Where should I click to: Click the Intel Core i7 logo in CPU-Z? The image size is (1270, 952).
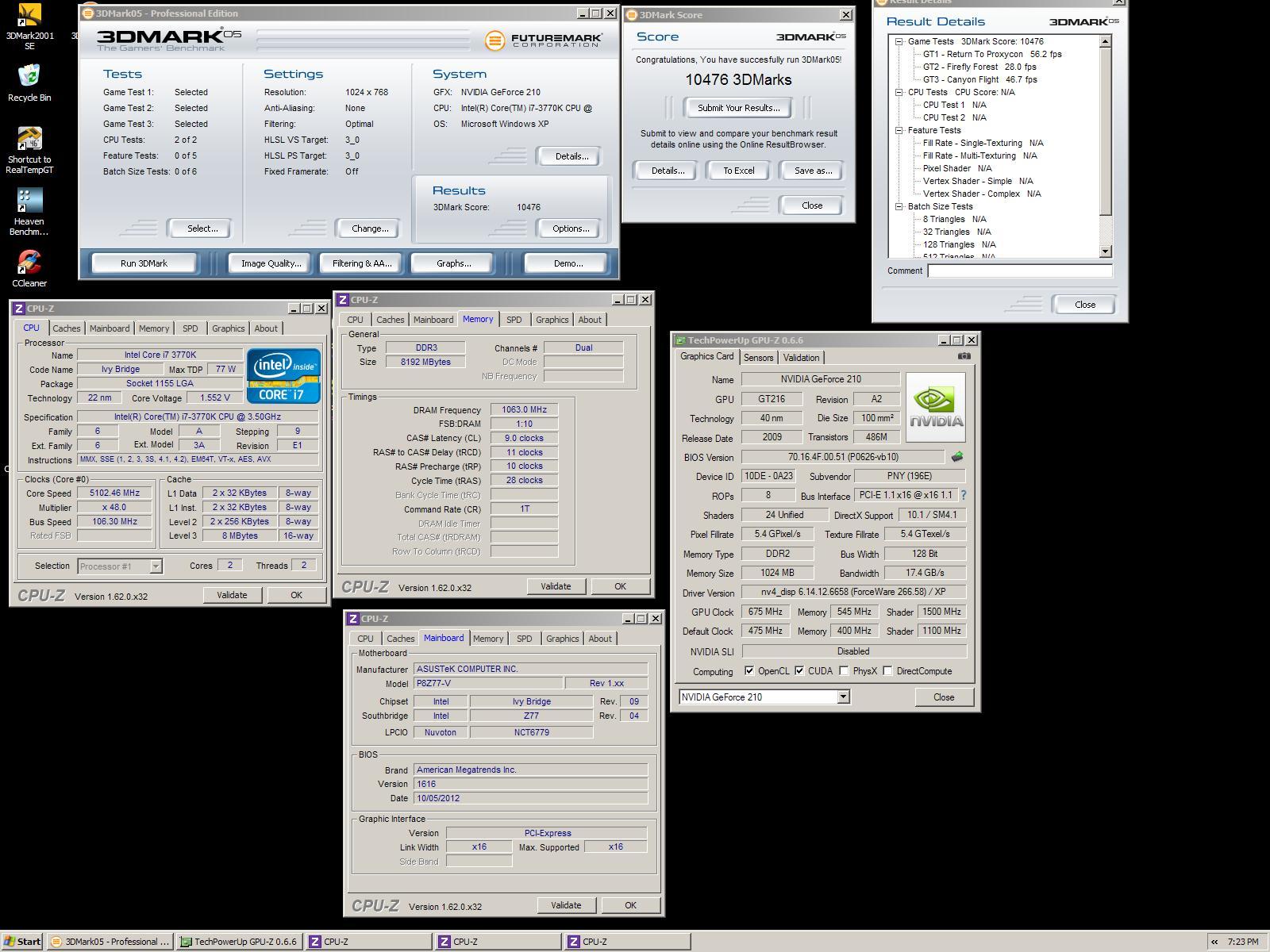[283, 376]
